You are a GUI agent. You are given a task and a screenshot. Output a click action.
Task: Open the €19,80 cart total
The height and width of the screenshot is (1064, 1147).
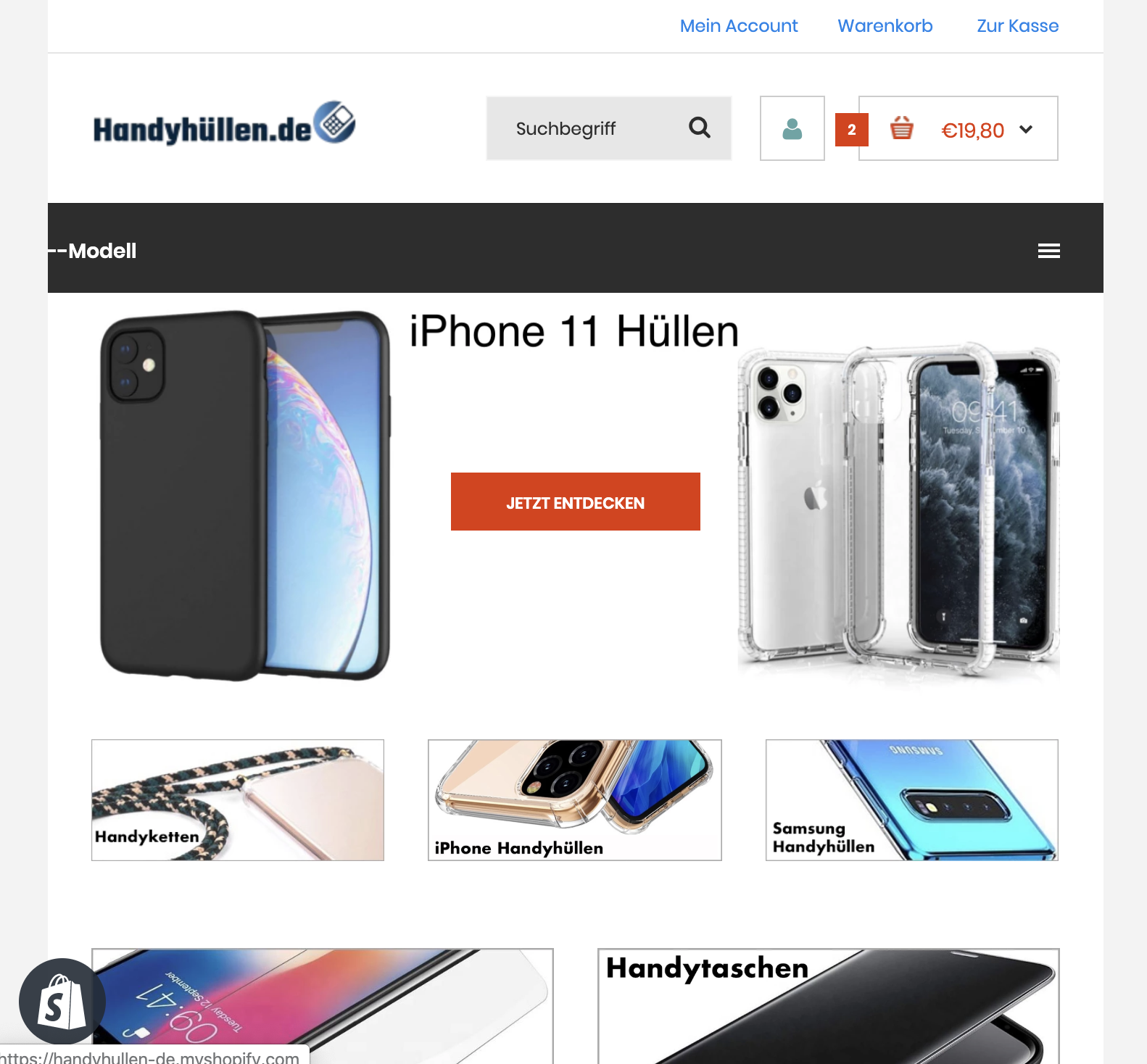coord(972,130)
